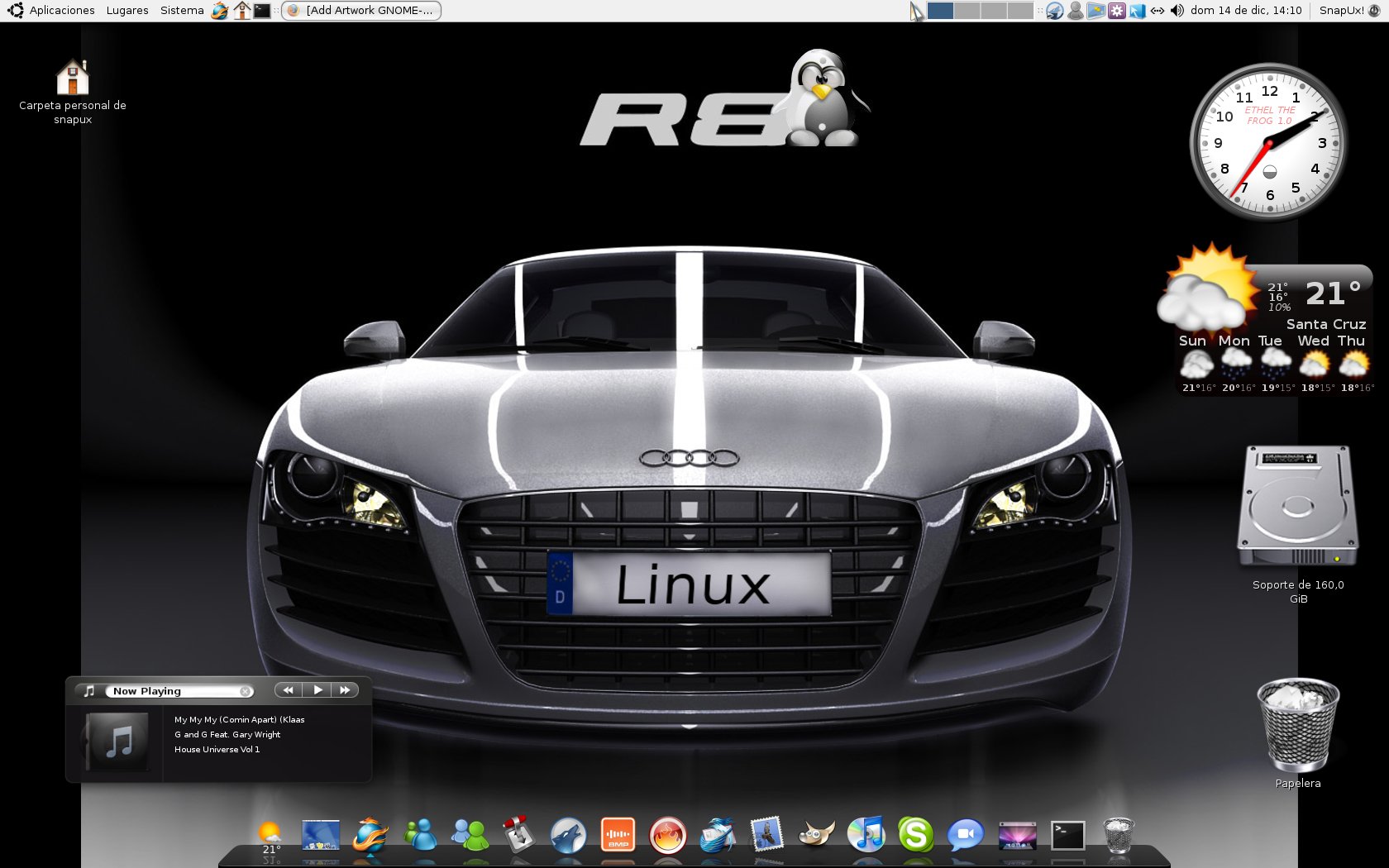1389x868 pixels.
Task: Click the analog clock desklet
Action: point(1268,142)
